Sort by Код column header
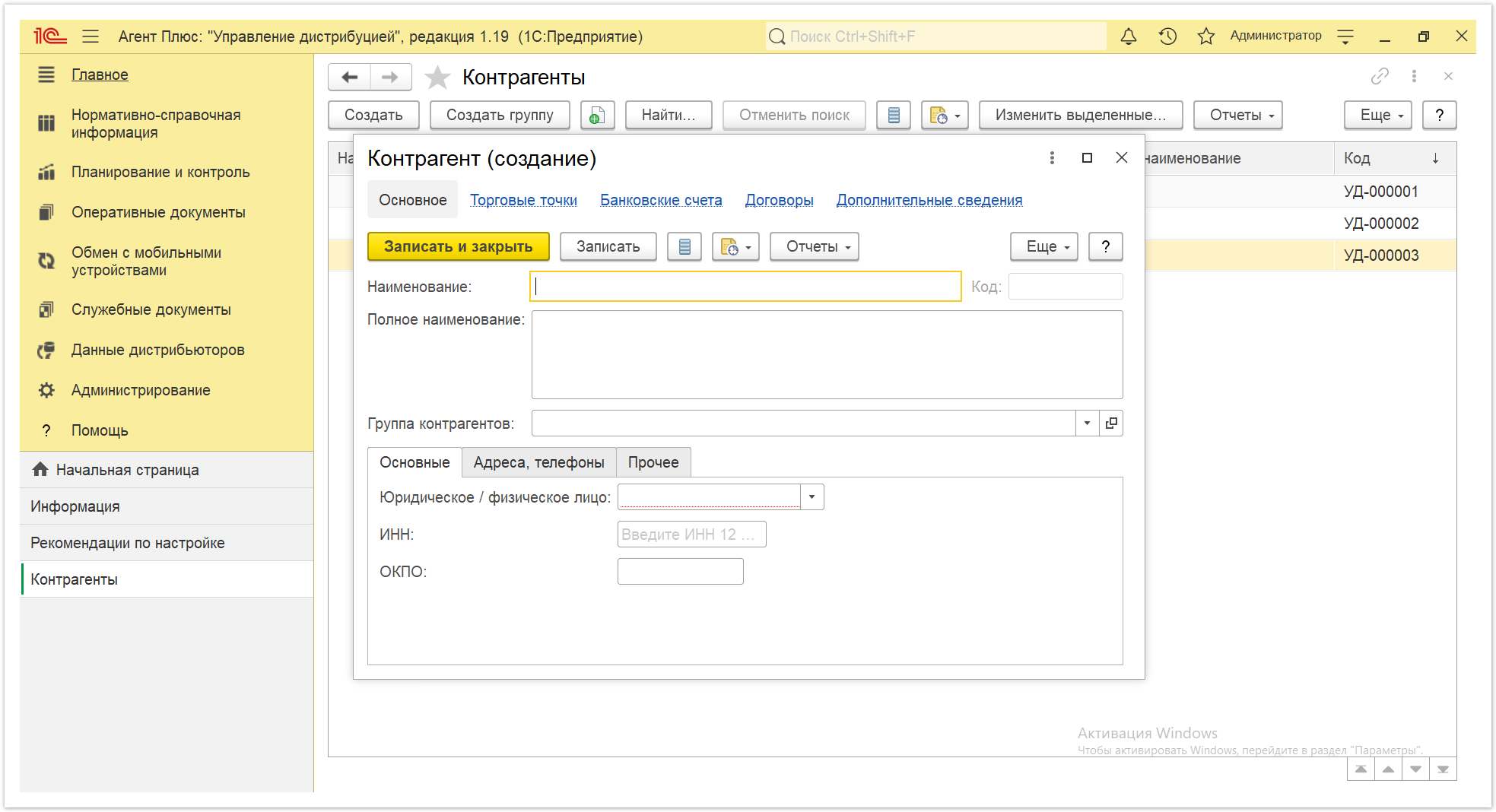 (x=1395, y=158)
